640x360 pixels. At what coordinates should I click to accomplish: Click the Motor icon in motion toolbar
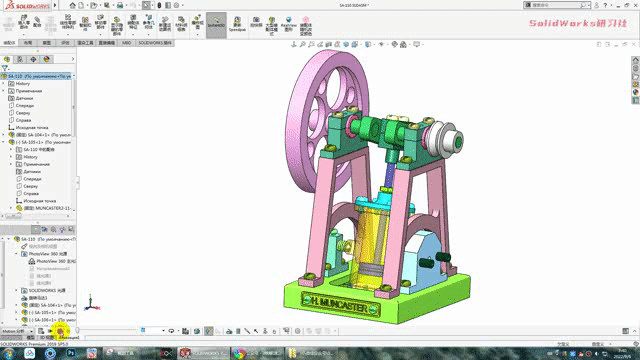pos(229,331)
